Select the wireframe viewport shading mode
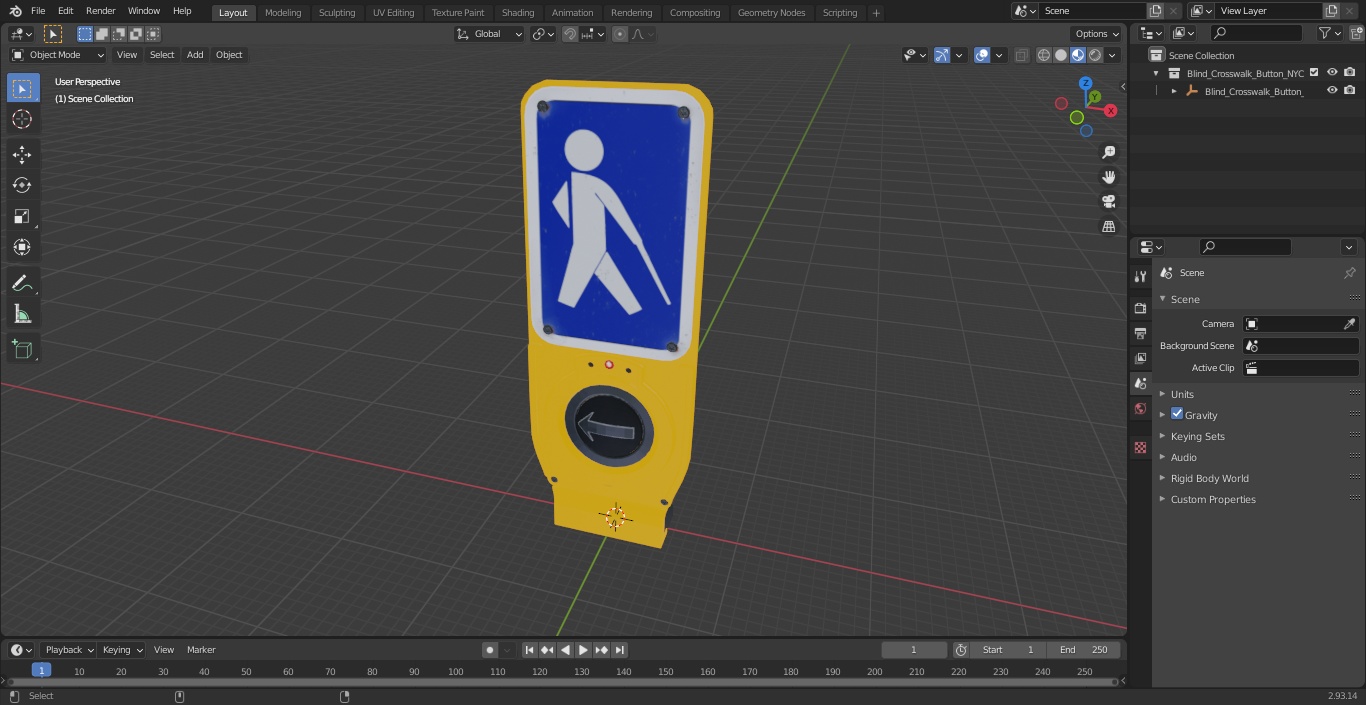This screenshot has height=705, width=1366. (1043, 55)
